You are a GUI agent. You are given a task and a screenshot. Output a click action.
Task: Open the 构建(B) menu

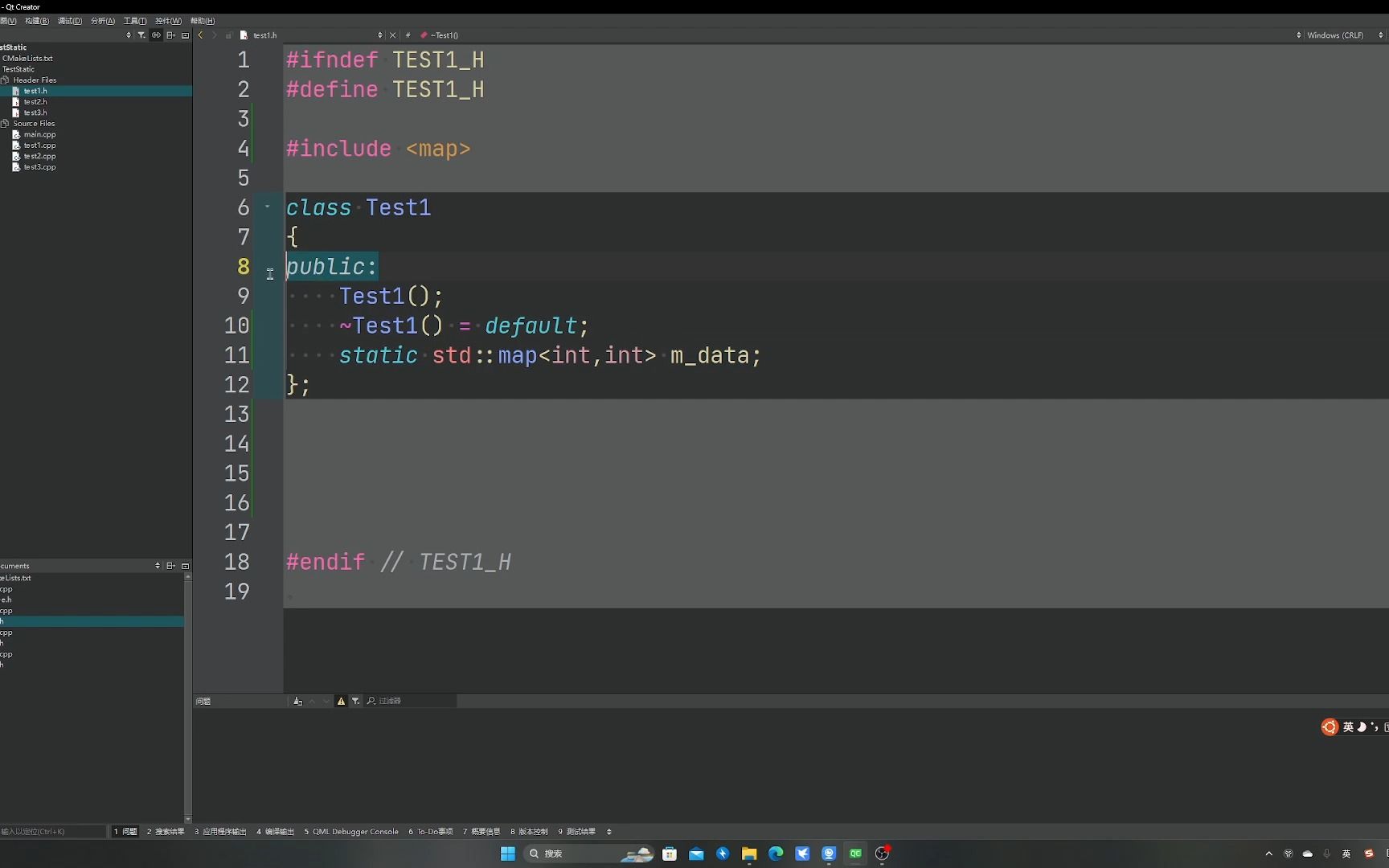pyautogui.click(x=37, y=21)
